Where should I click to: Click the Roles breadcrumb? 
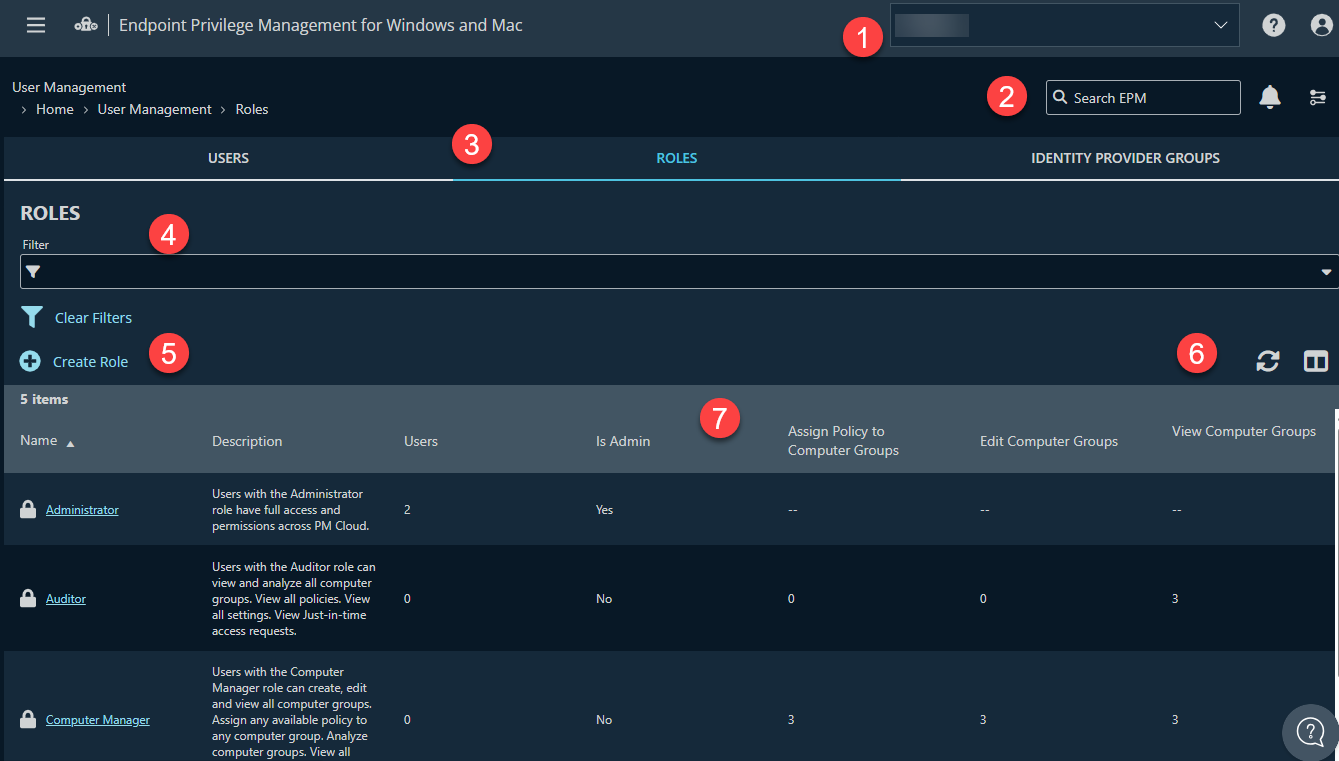[252, 109]
